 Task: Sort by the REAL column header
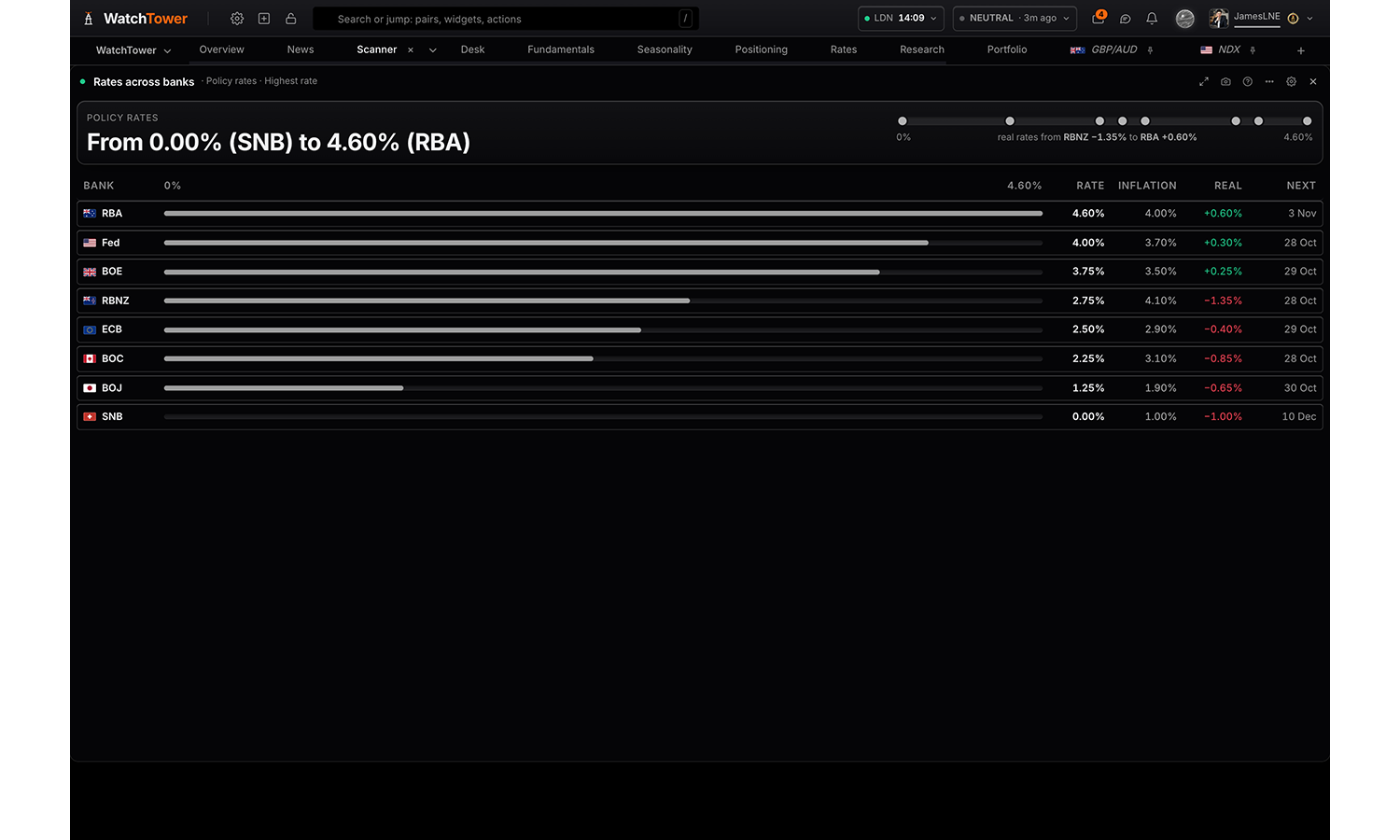click(1228, 186)
